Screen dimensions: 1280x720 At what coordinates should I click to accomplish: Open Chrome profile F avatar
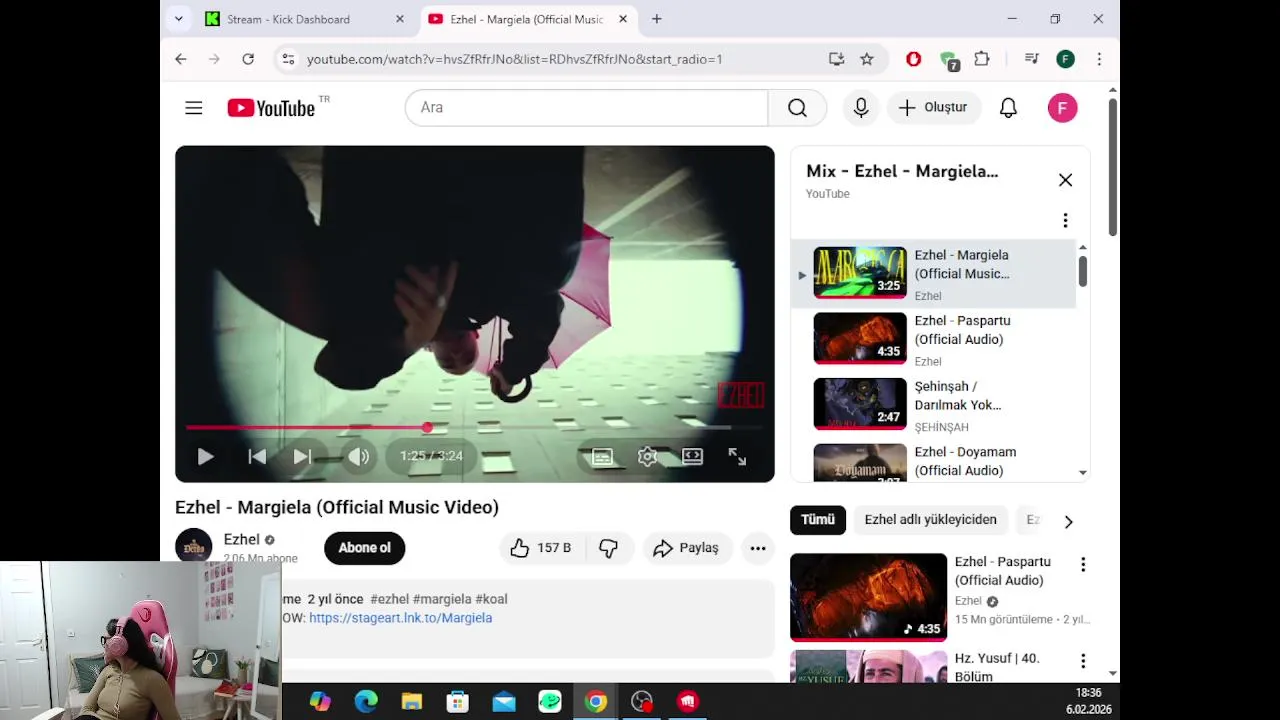pos(1065,59)
